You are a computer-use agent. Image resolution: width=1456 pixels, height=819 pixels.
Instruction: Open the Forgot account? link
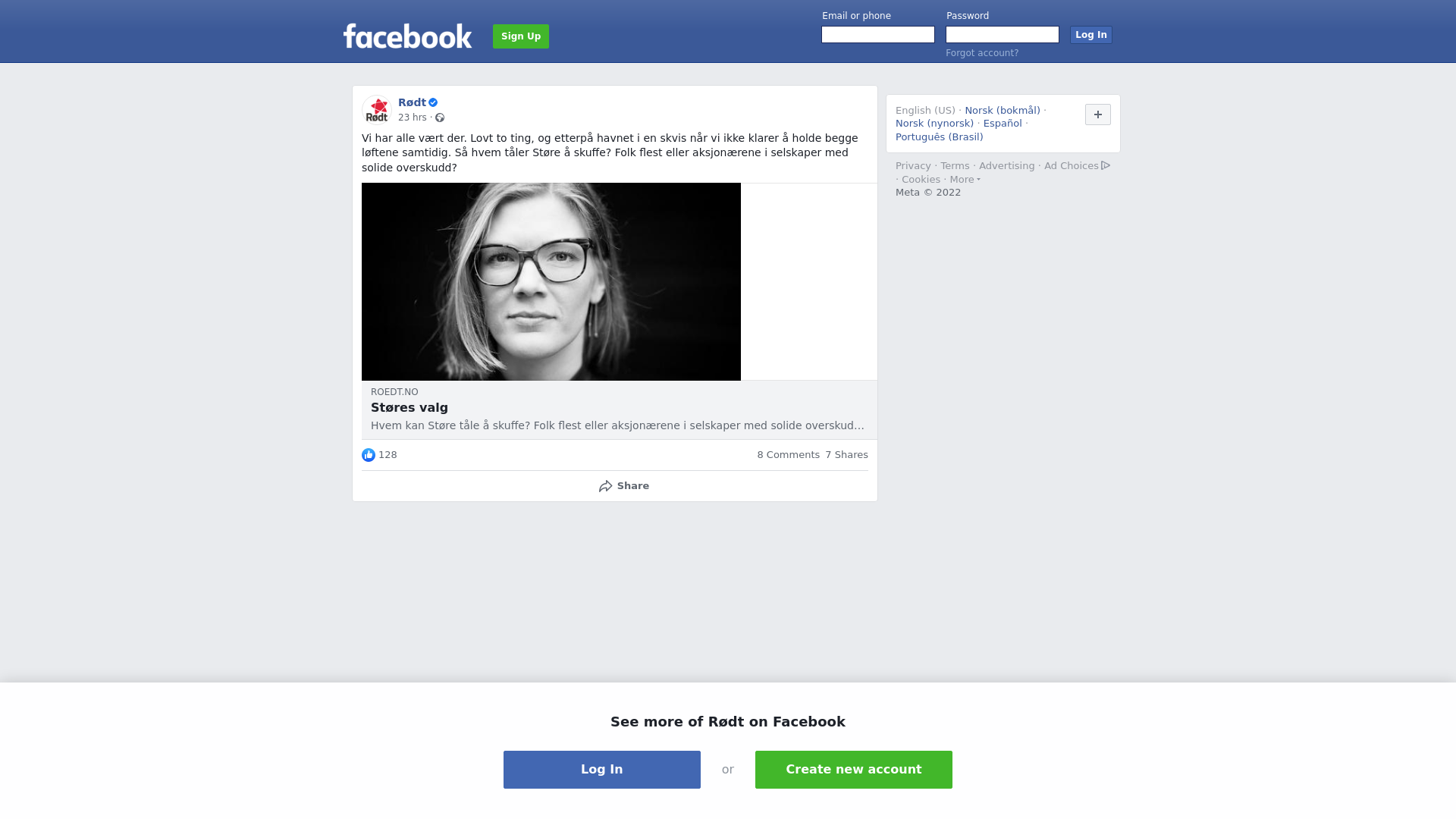[x=982, y=53]
